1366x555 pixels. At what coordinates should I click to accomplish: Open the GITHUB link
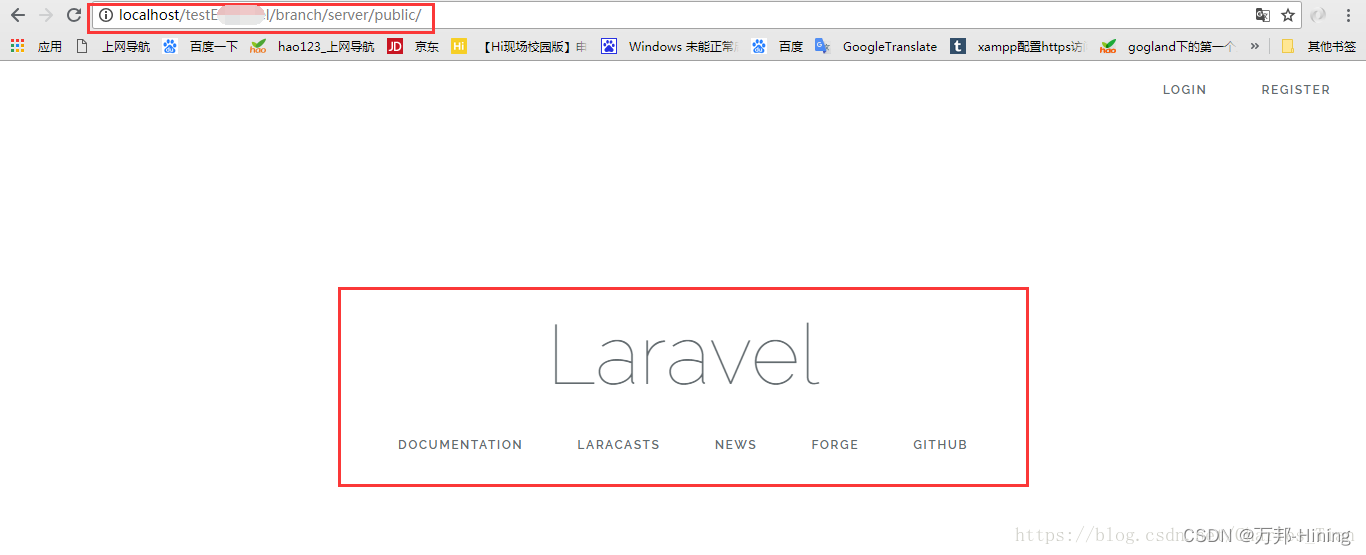[x=940, y=445]
